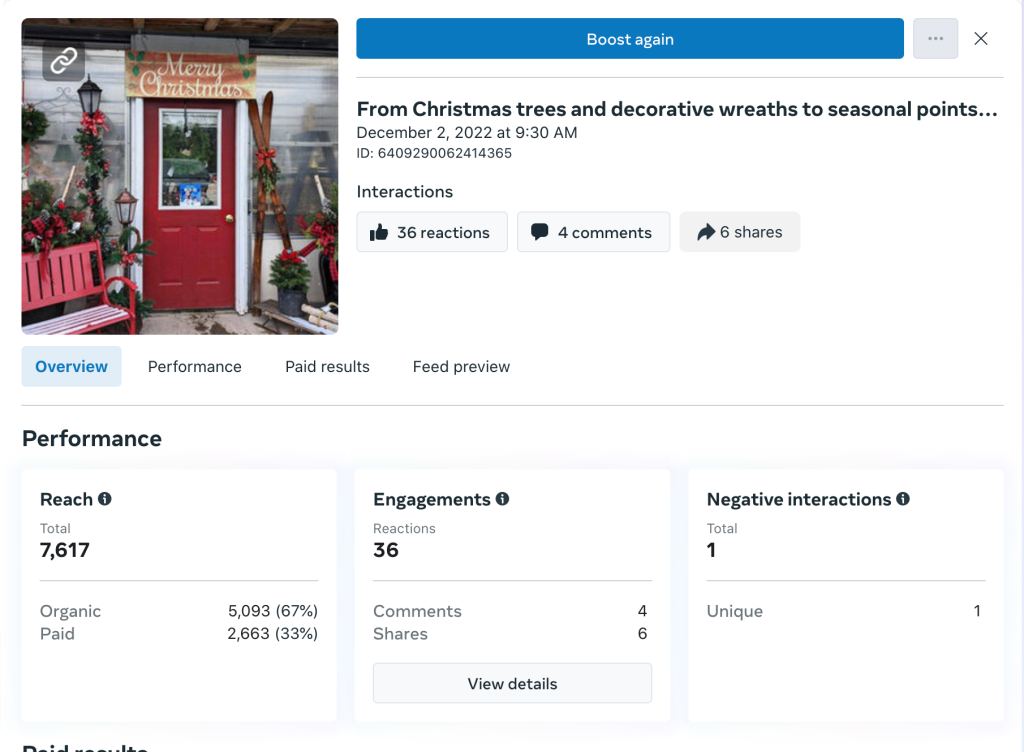Click the Reach info icon

pyautogui.click(x=104, y=499)
